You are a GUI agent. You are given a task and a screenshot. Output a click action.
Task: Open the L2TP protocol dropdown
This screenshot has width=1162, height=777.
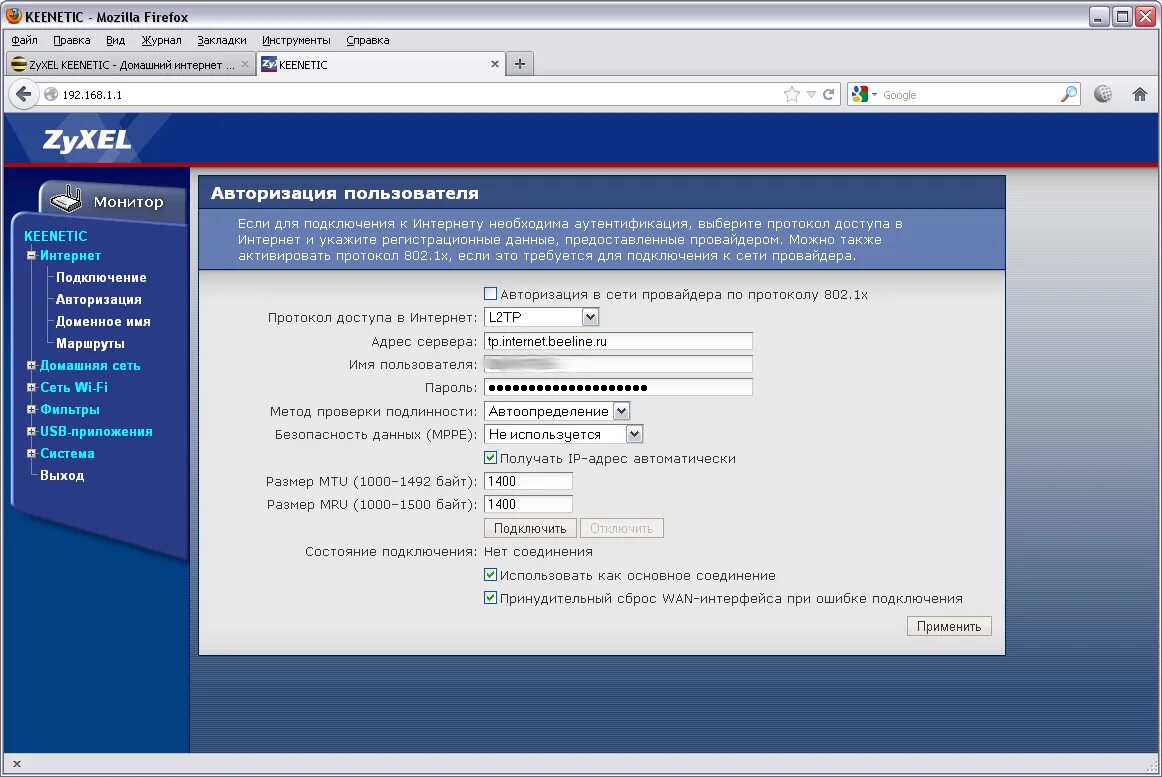tap(542, 317)
